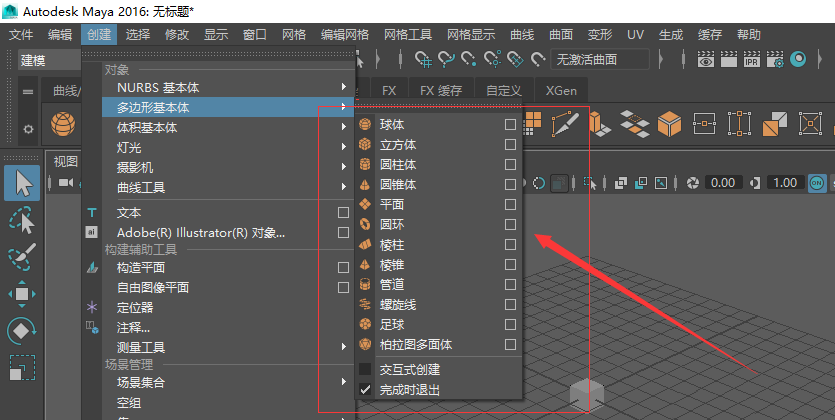Click the Torus (圆环) primitive icon
835x420 pixels.
[x=365, y=224]
